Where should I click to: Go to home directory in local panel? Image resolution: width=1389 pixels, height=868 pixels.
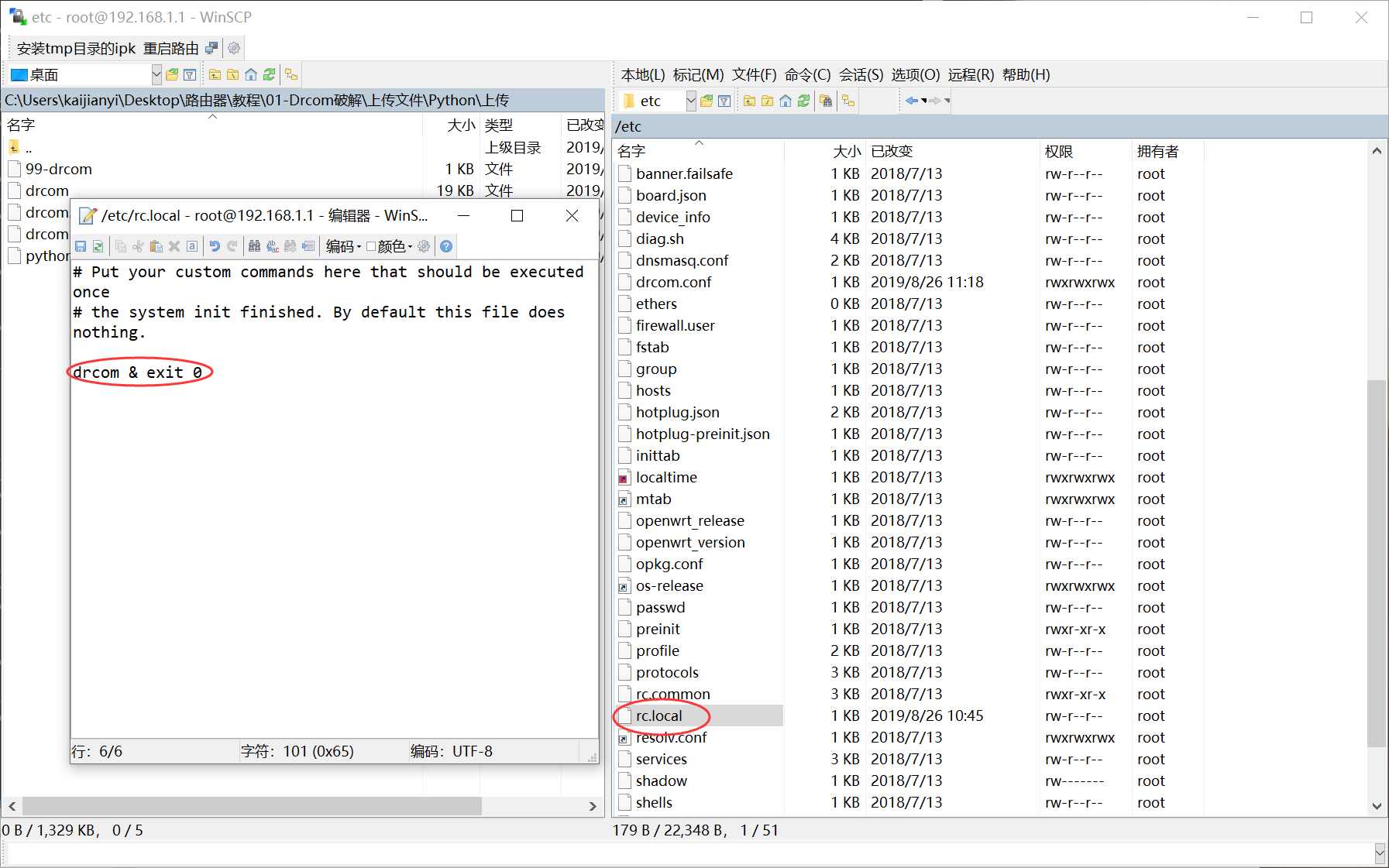coord(251,74)
